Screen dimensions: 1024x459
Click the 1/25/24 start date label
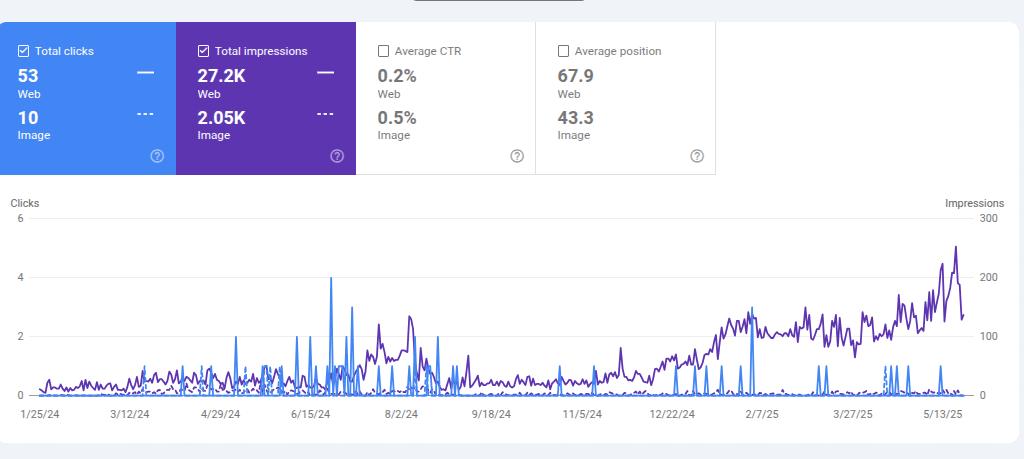coord(41,413)
